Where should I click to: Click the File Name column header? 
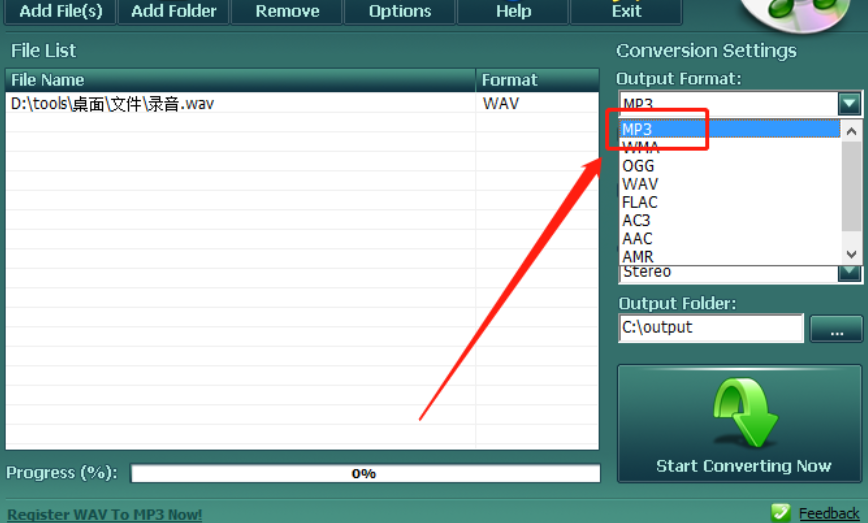pos(240,80)
